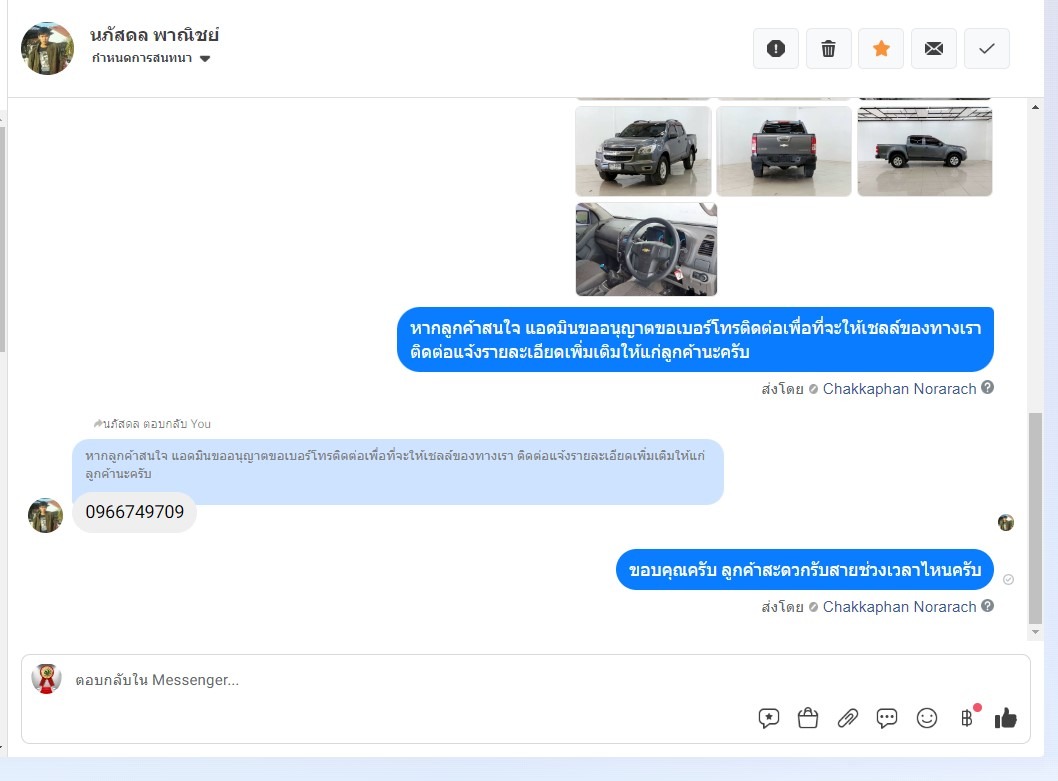
Task: Open the กำหนดการสนทนา dropdown
Action: click(152, 59)
